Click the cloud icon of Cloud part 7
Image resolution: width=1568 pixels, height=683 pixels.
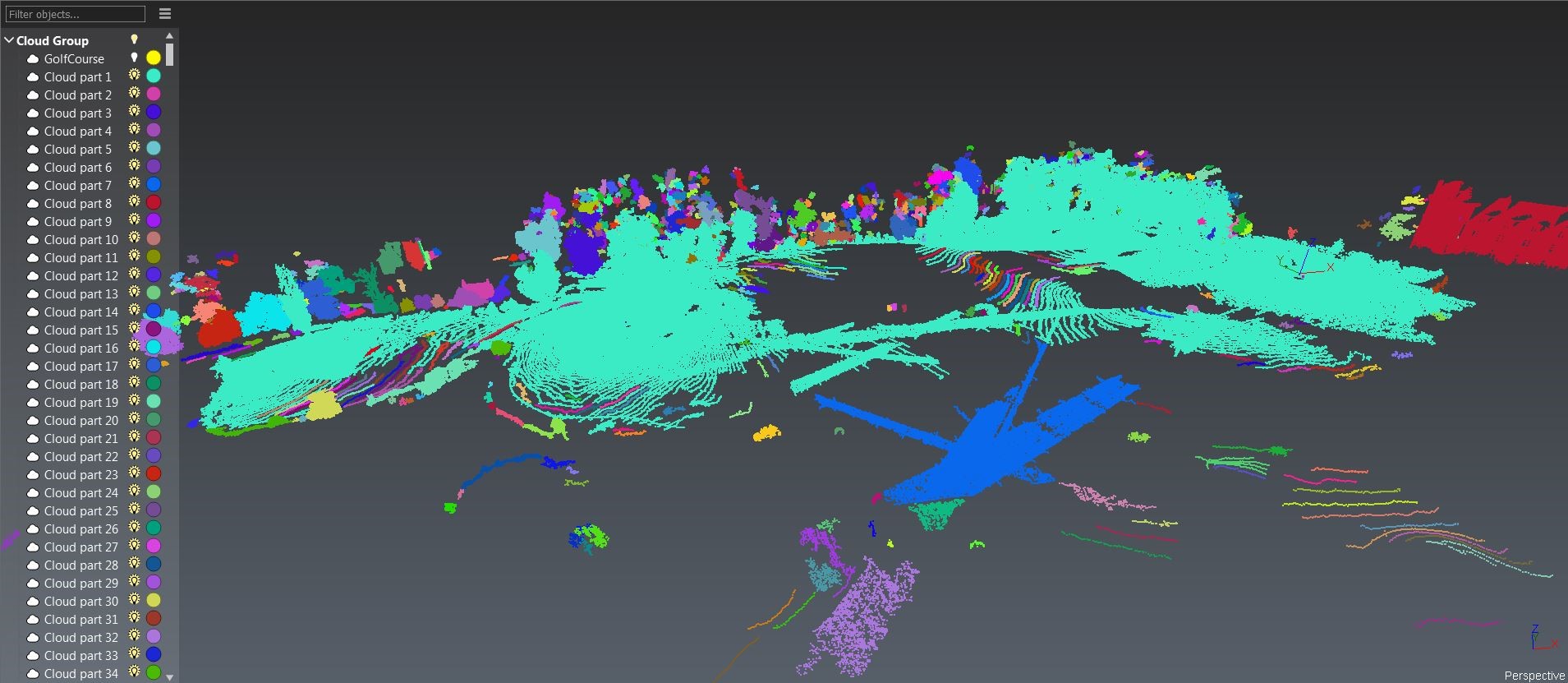click(x=33, y=186)
